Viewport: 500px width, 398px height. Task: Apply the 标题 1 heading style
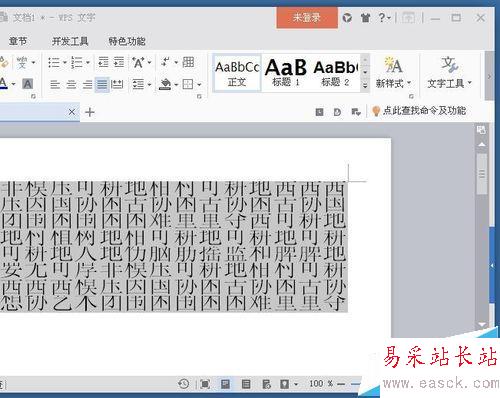(286, 73)
